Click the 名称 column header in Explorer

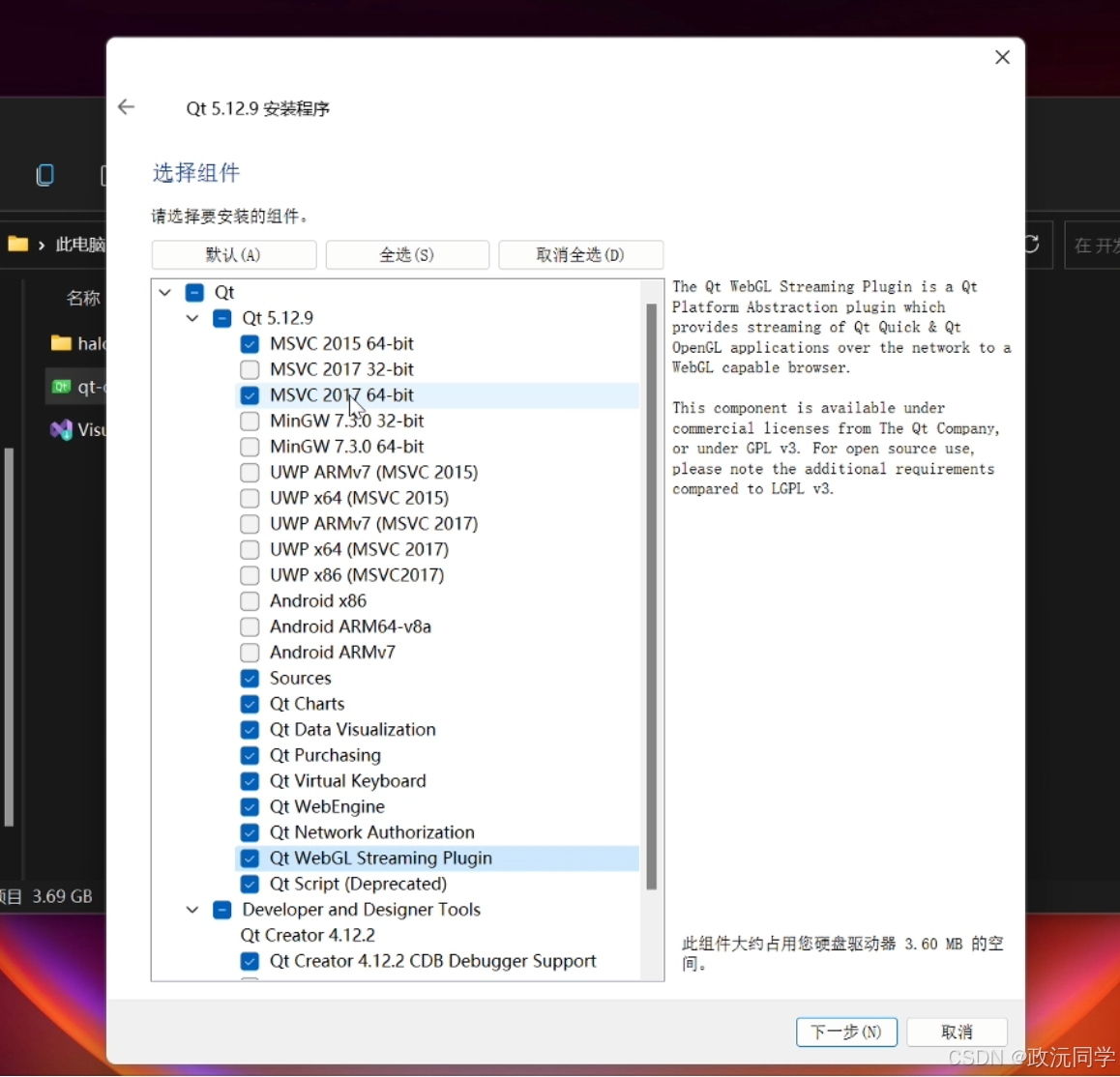[x=83, y=298]
